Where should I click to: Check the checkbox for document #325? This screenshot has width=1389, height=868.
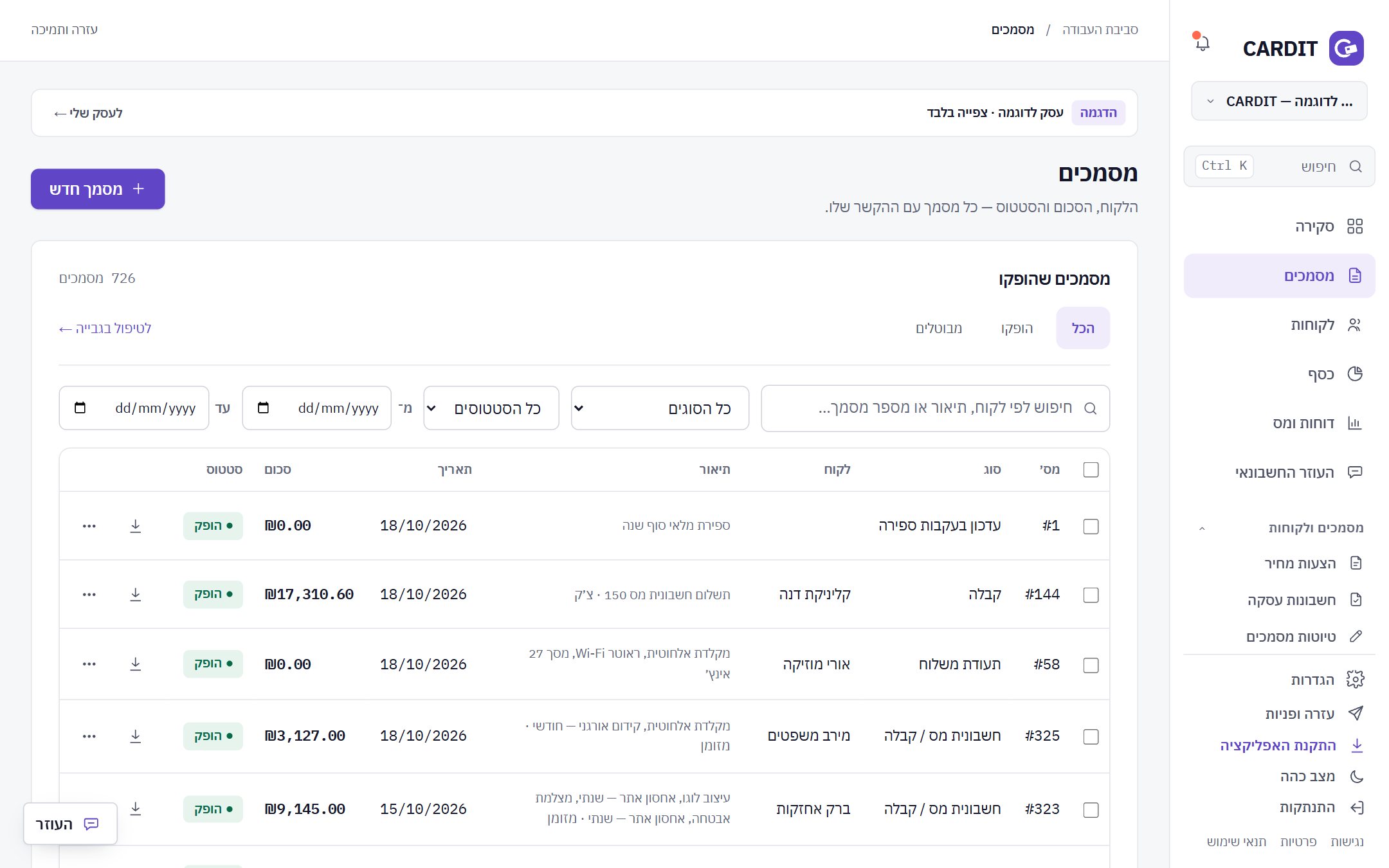tap(1091, 736)
